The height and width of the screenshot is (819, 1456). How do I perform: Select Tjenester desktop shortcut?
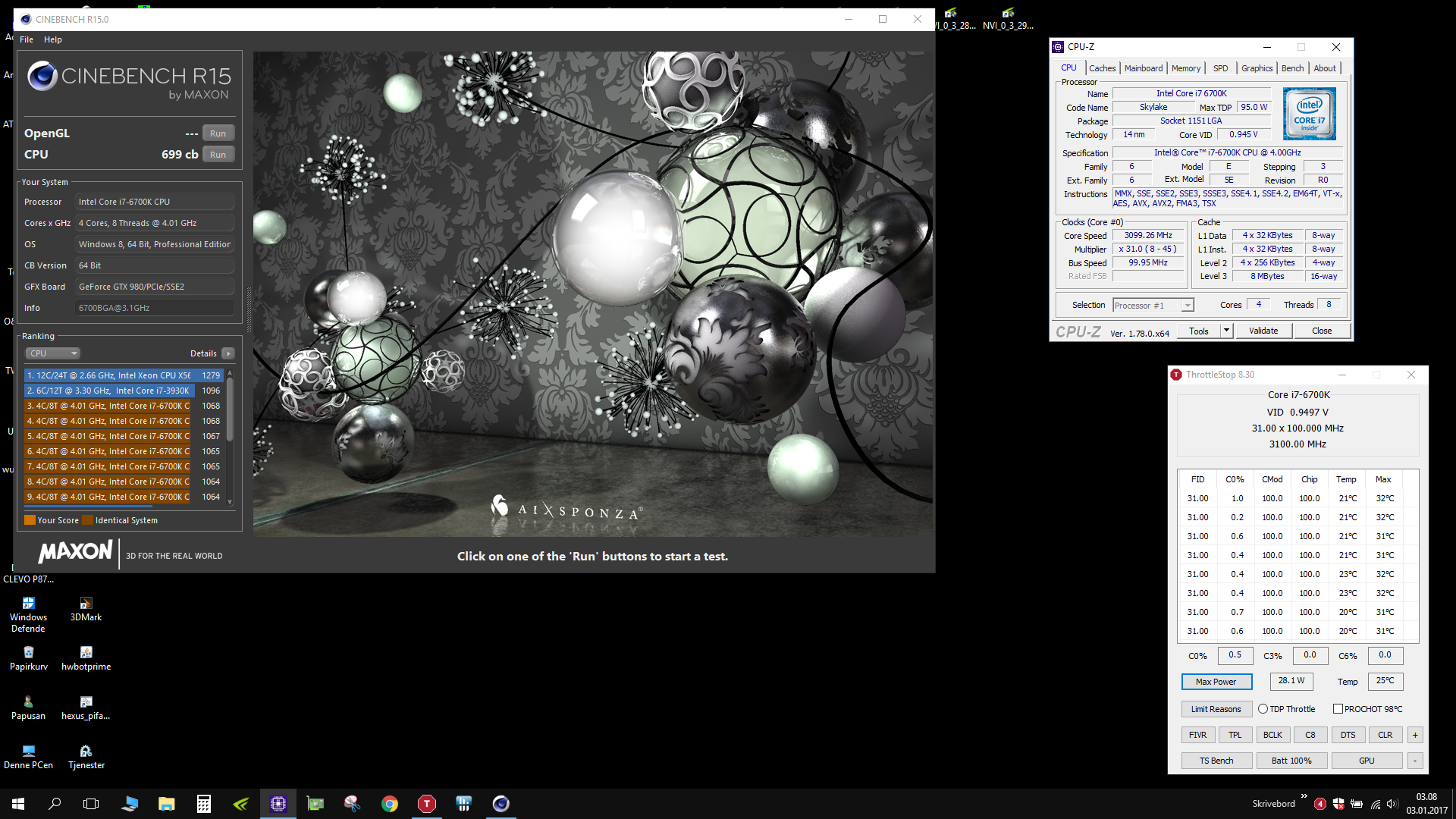(x=86, y=757)
